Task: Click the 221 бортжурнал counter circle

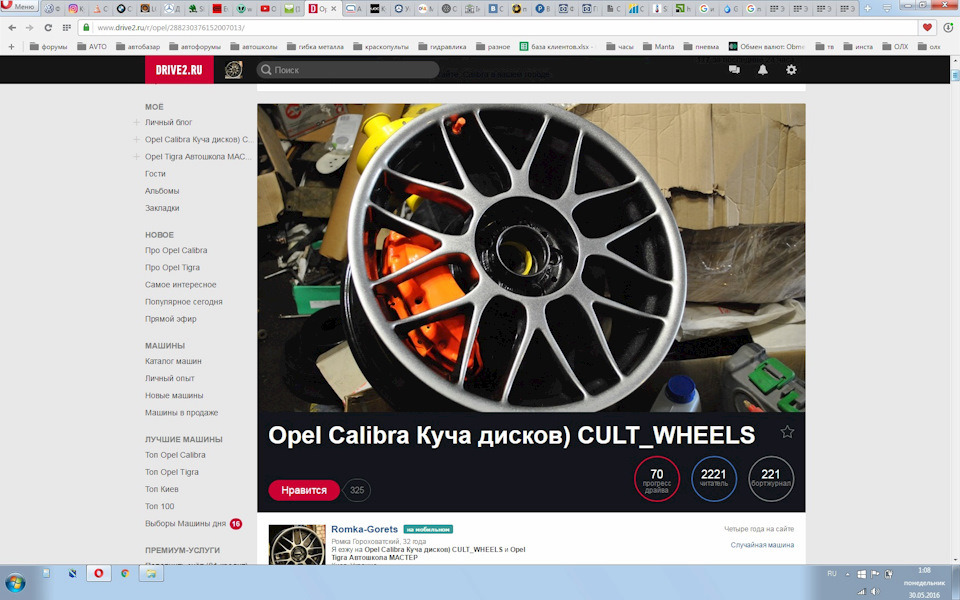Action: coord(771,479)
